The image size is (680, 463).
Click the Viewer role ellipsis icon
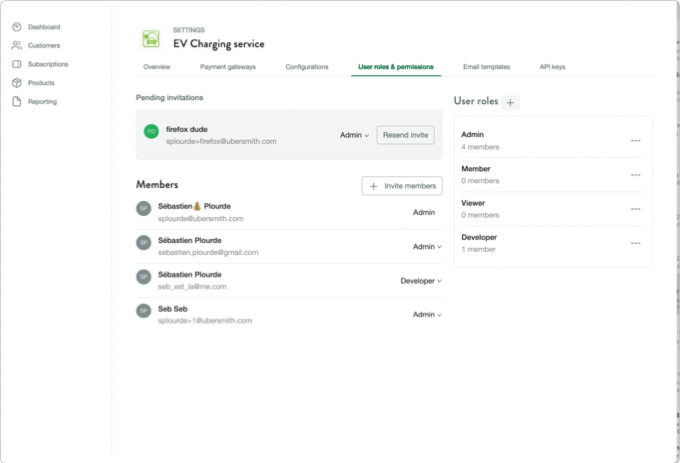pyautogui.click(x=635, y=209)
